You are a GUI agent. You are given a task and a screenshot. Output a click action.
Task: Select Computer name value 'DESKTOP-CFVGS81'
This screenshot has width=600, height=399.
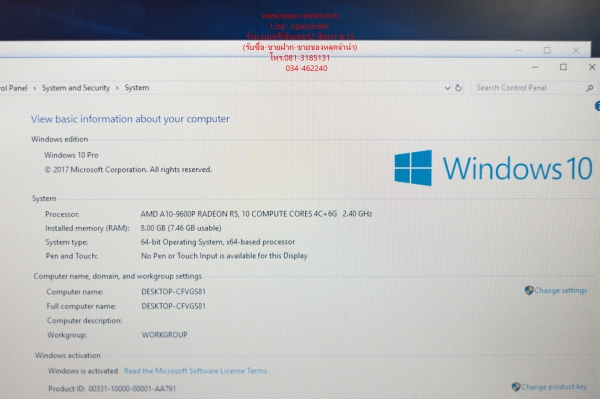point(173,292)
